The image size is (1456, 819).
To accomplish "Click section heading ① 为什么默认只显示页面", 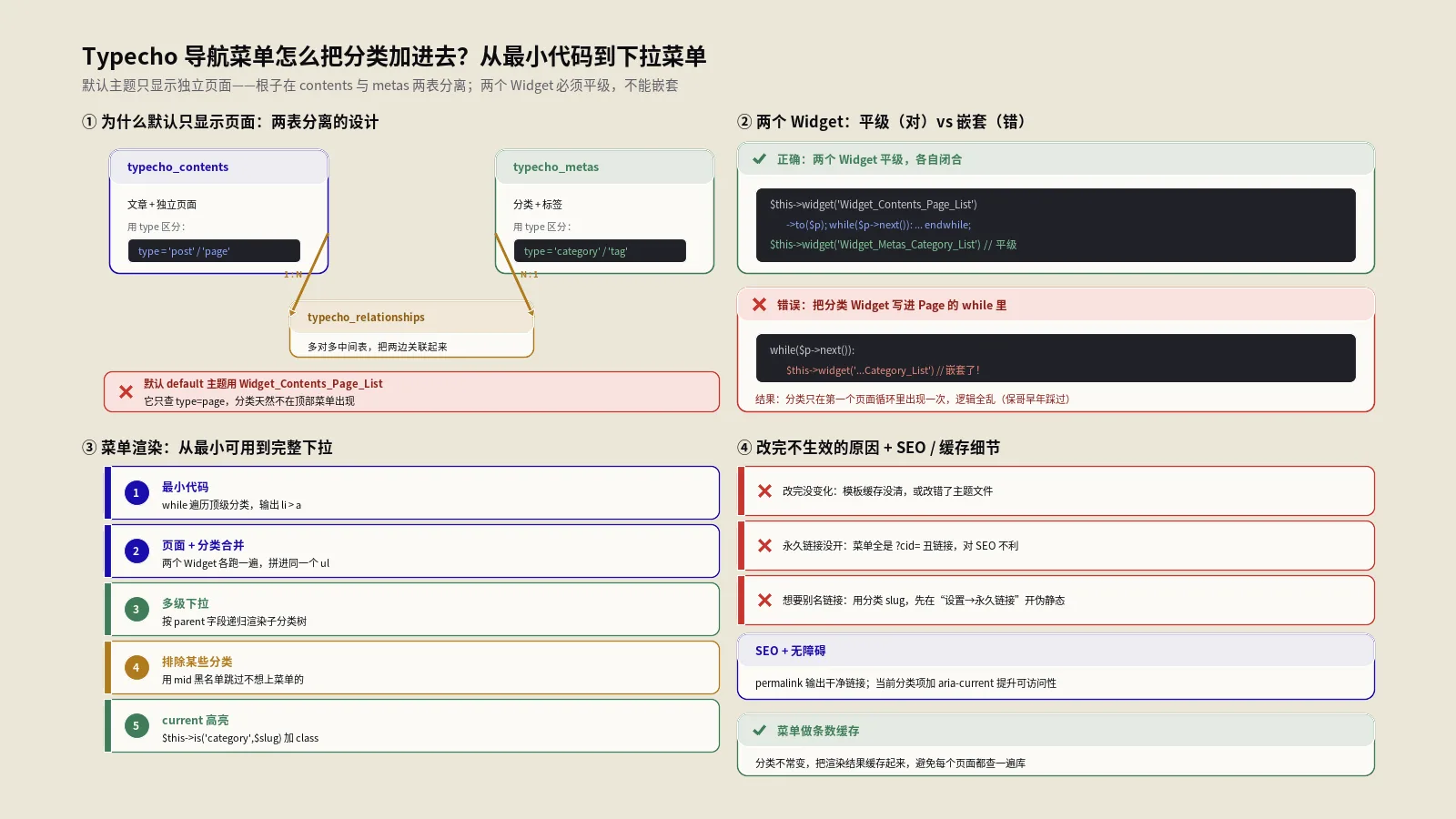I will [230, 122].
